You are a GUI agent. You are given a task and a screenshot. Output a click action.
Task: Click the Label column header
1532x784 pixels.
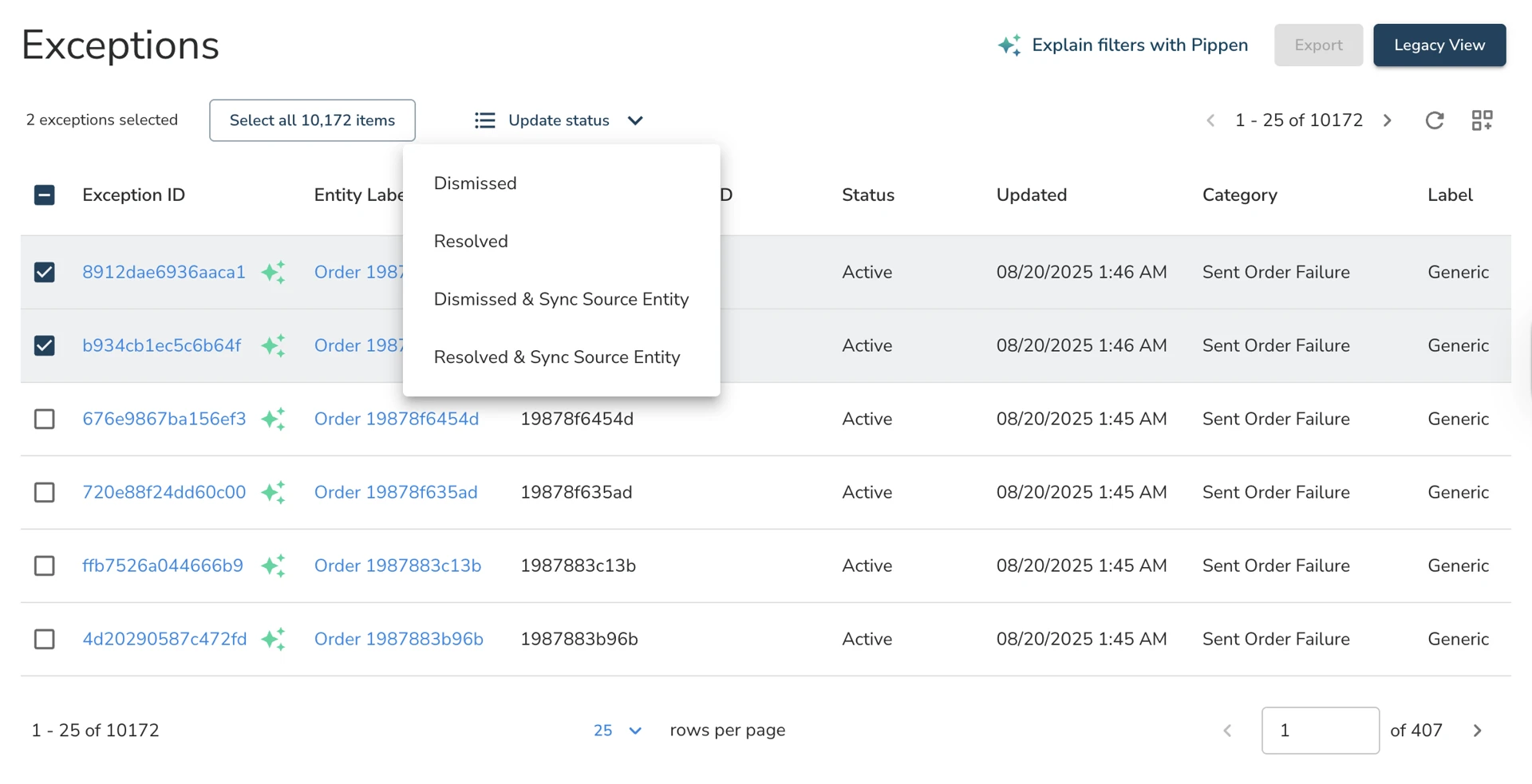[1450, 195]
